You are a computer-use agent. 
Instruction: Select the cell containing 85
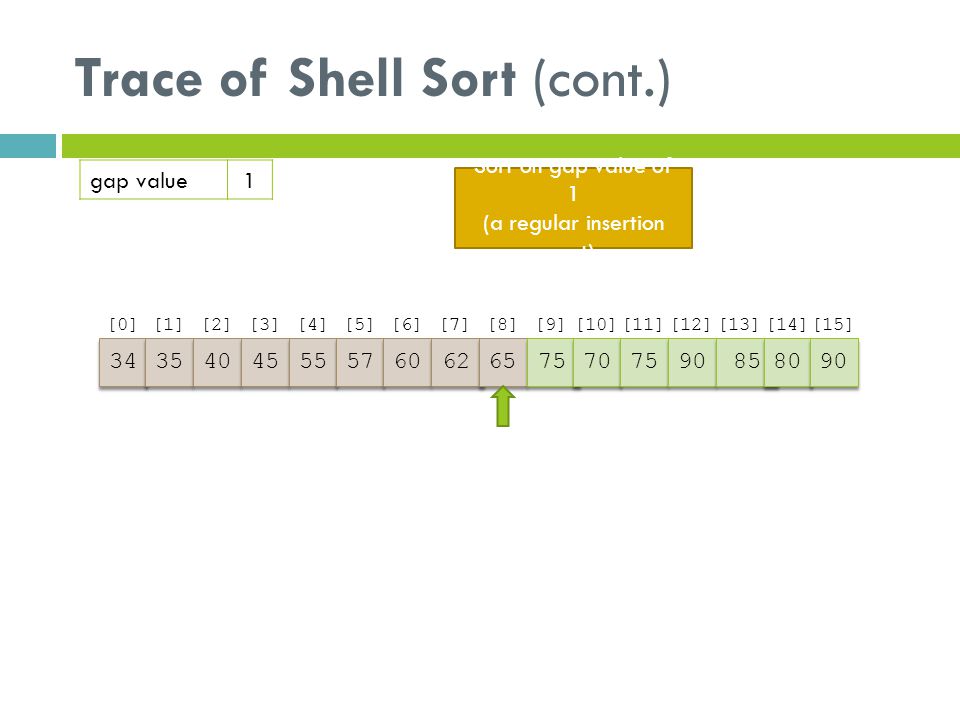pyautogui.click(x=740, y=362)
